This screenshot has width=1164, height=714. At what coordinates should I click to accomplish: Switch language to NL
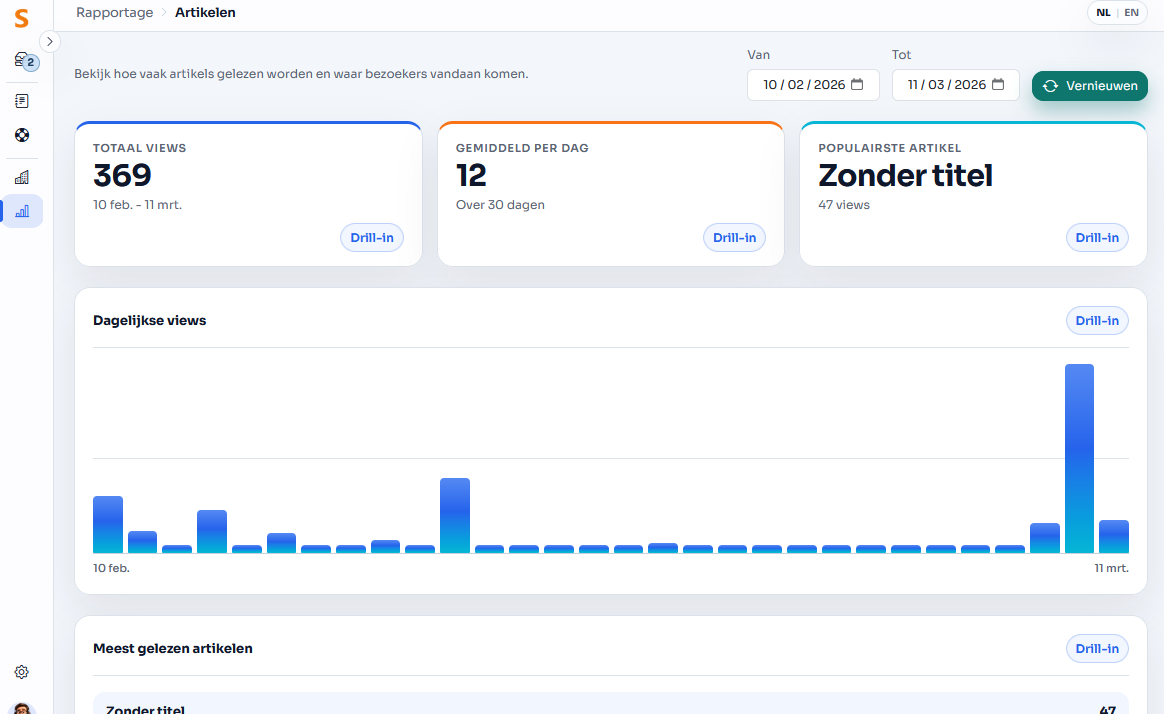pos(1103,13)
